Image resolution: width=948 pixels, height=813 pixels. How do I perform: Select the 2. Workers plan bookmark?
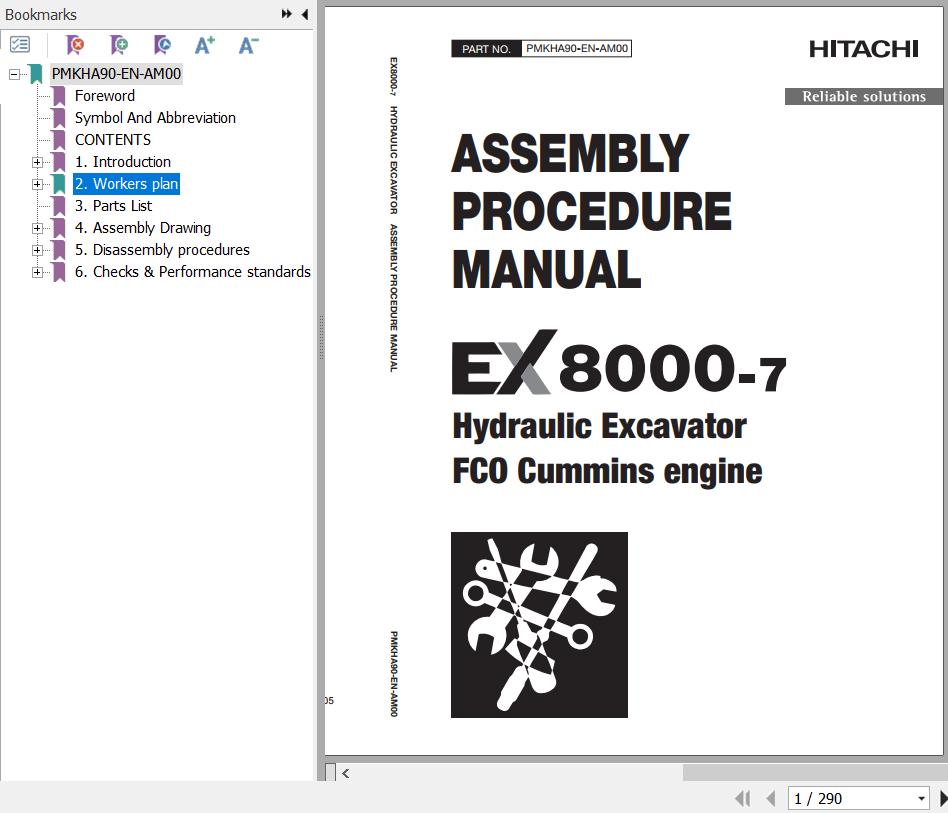tap(126, 184)
